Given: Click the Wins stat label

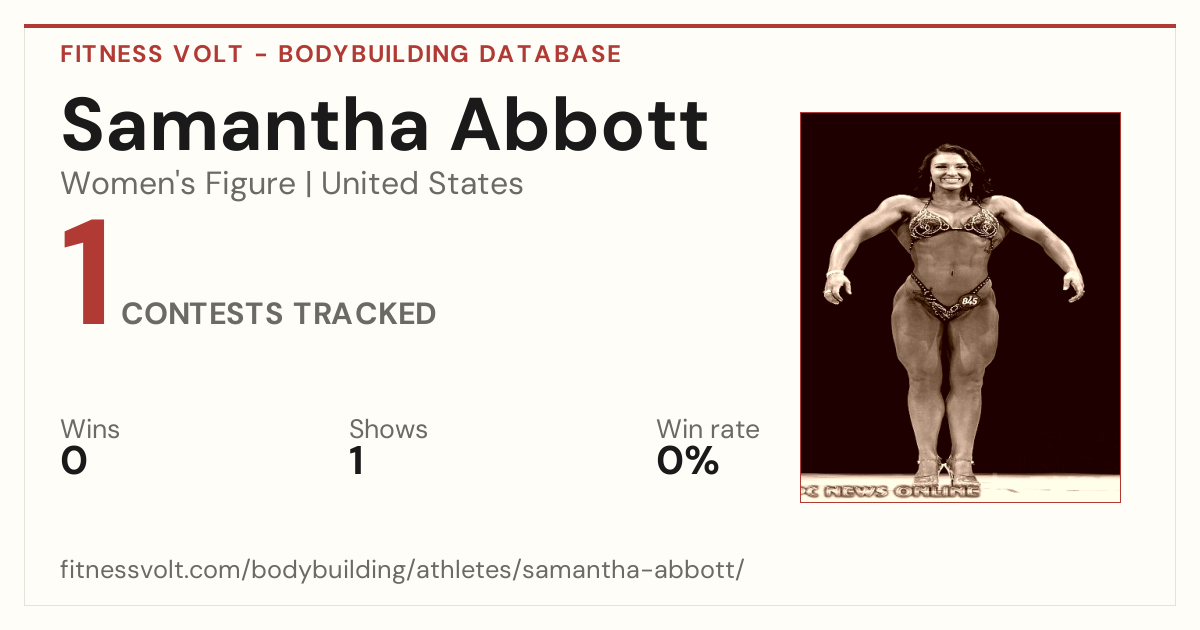Looking at the screenshot, I should click(x=90, y=429).
